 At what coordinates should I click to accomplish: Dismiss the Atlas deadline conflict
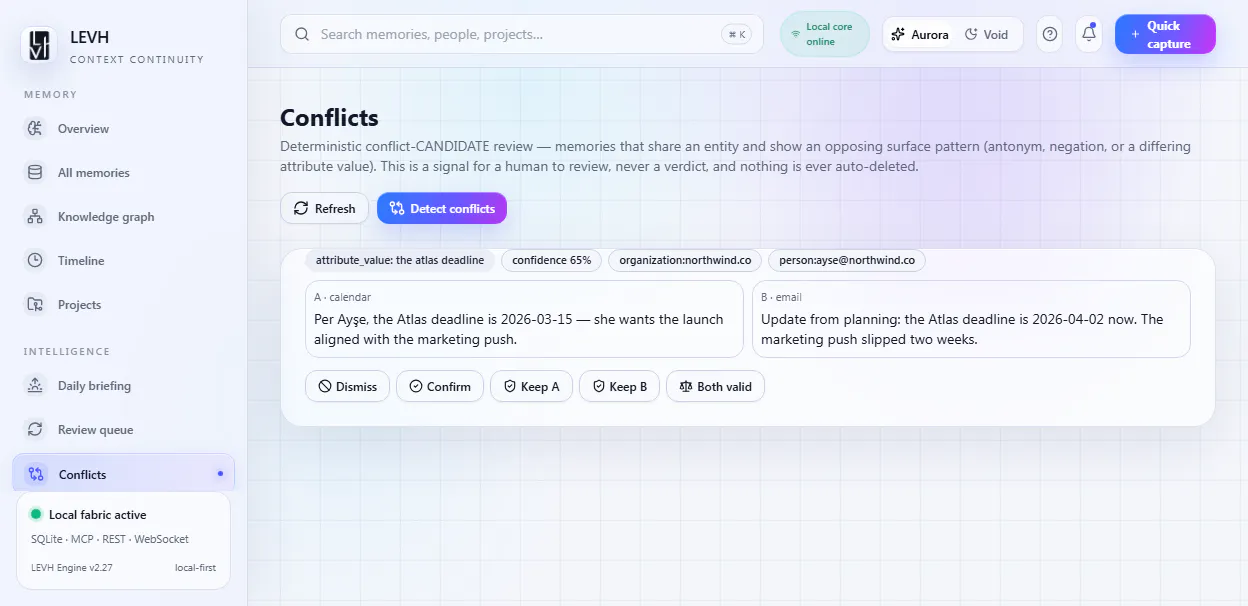[x=347, y=386]
